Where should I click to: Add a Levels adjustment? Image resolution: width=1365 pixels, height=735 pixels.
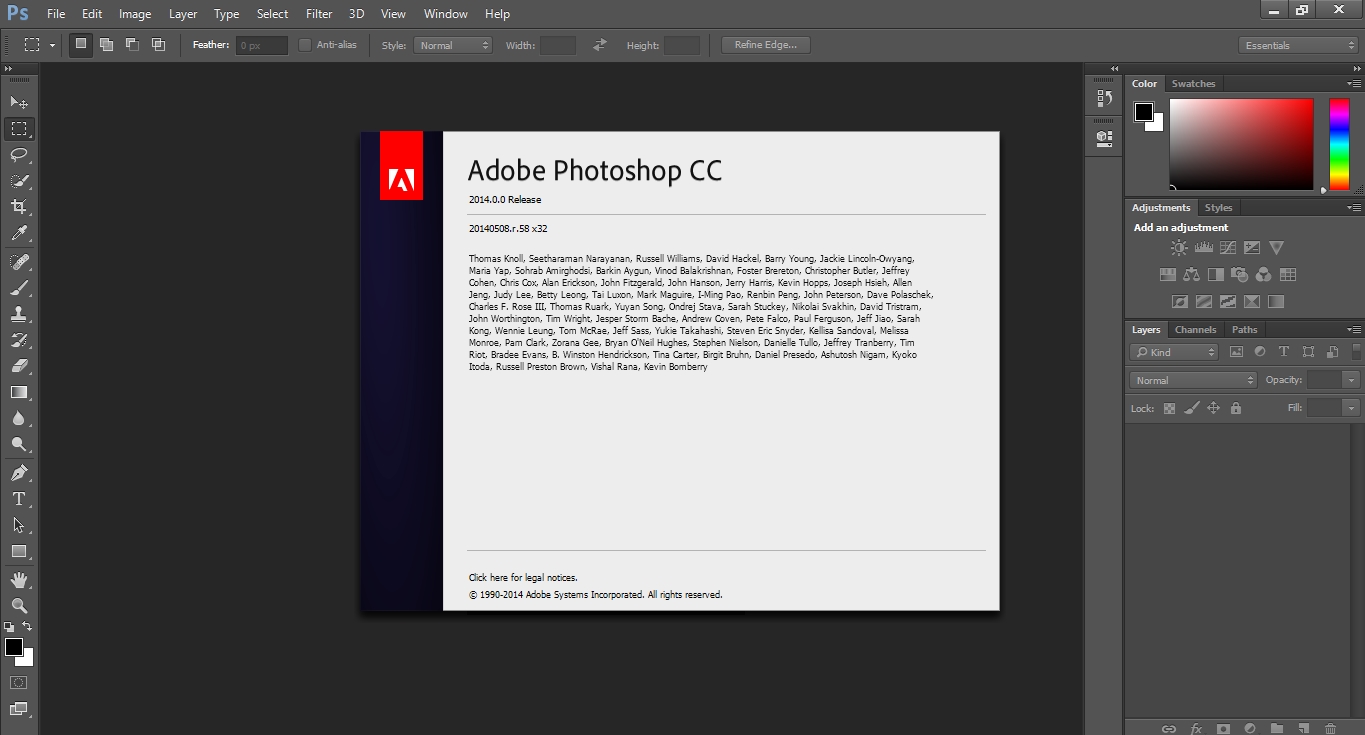pyautogui.click(x=1204, y=248)
